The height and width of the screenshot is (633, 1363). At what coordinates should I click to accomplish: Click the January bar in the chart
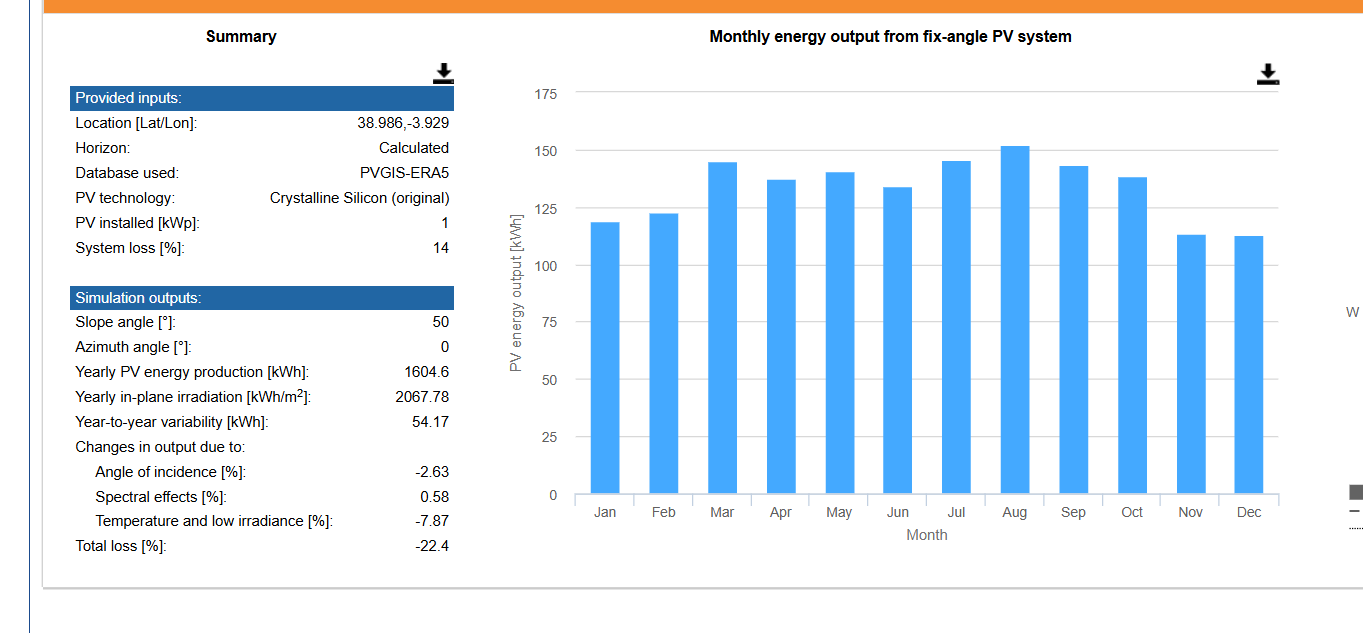pyautogui.click(x=605, y=357)
